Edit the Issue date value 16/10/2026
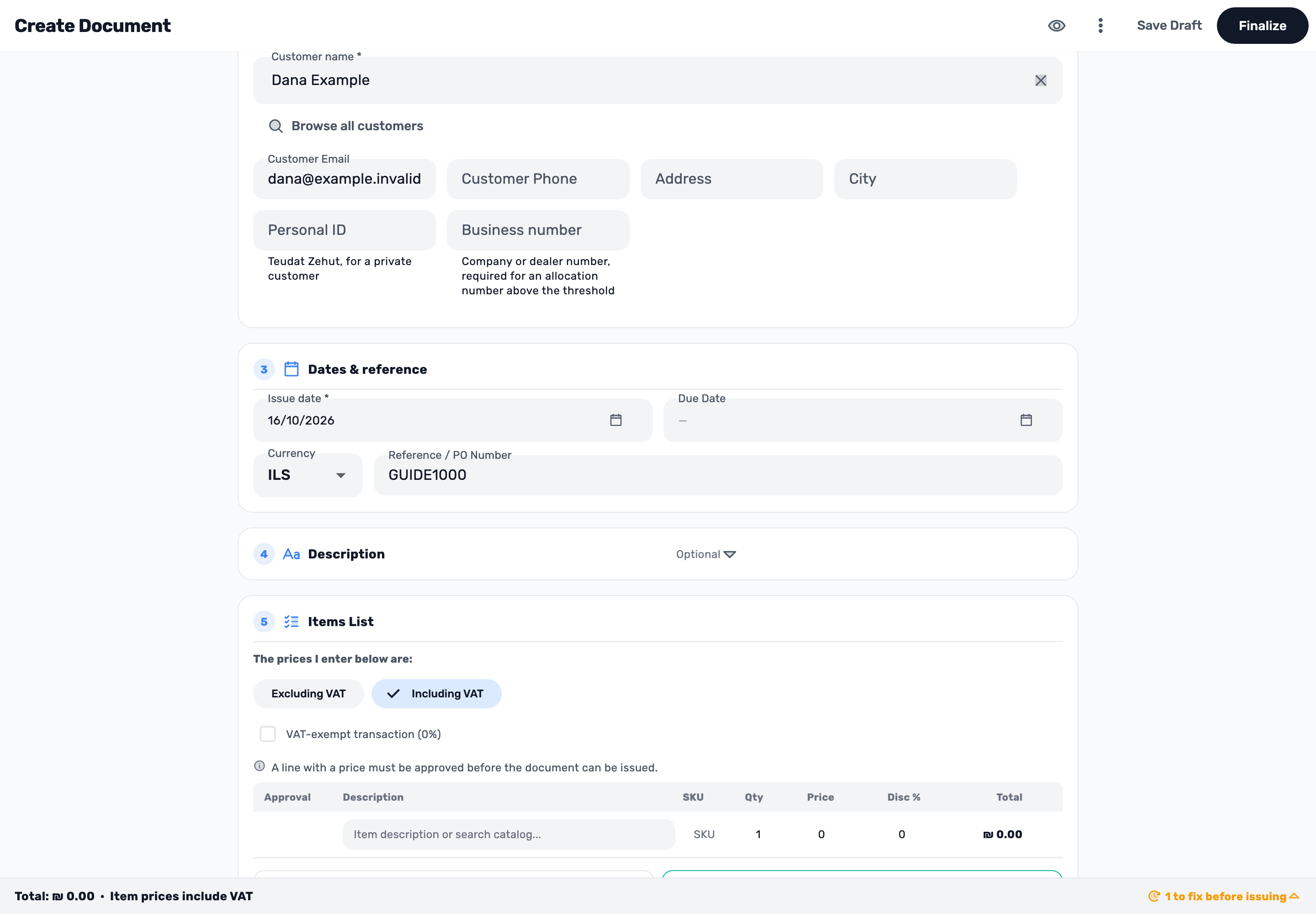This screenshot has width=1316, height=914. pos(301,421)
